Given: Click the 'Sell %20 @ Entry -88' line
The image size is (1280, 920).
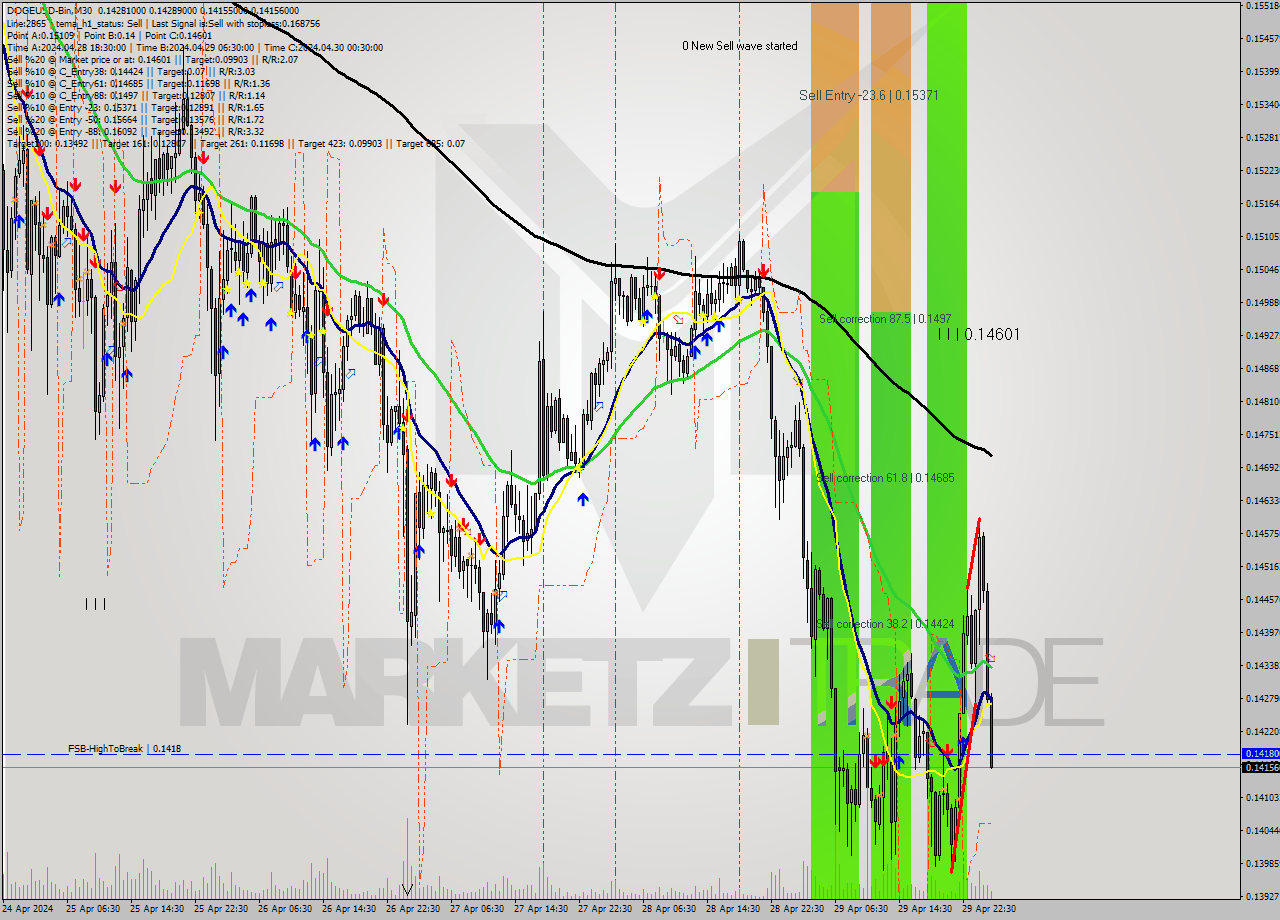Looking at the screenshot, I should pyautogui.click(x=135, y=131).
